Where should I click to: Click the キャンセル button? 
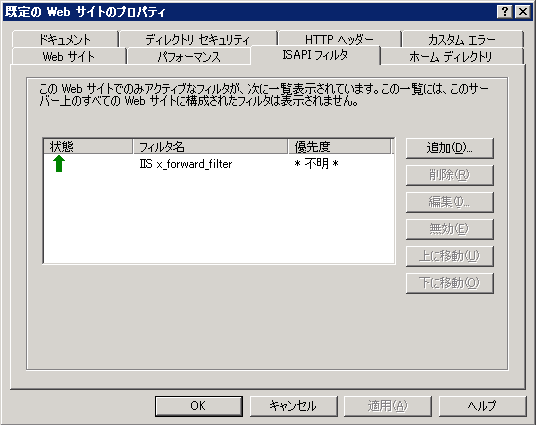[x=293, y=406]
